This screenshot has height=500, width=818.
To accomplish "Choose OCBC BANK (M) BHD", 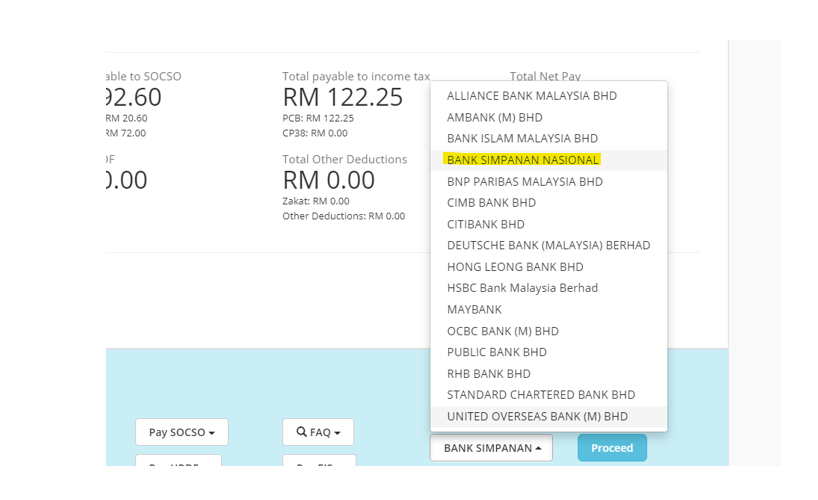I will pos(548,331).
